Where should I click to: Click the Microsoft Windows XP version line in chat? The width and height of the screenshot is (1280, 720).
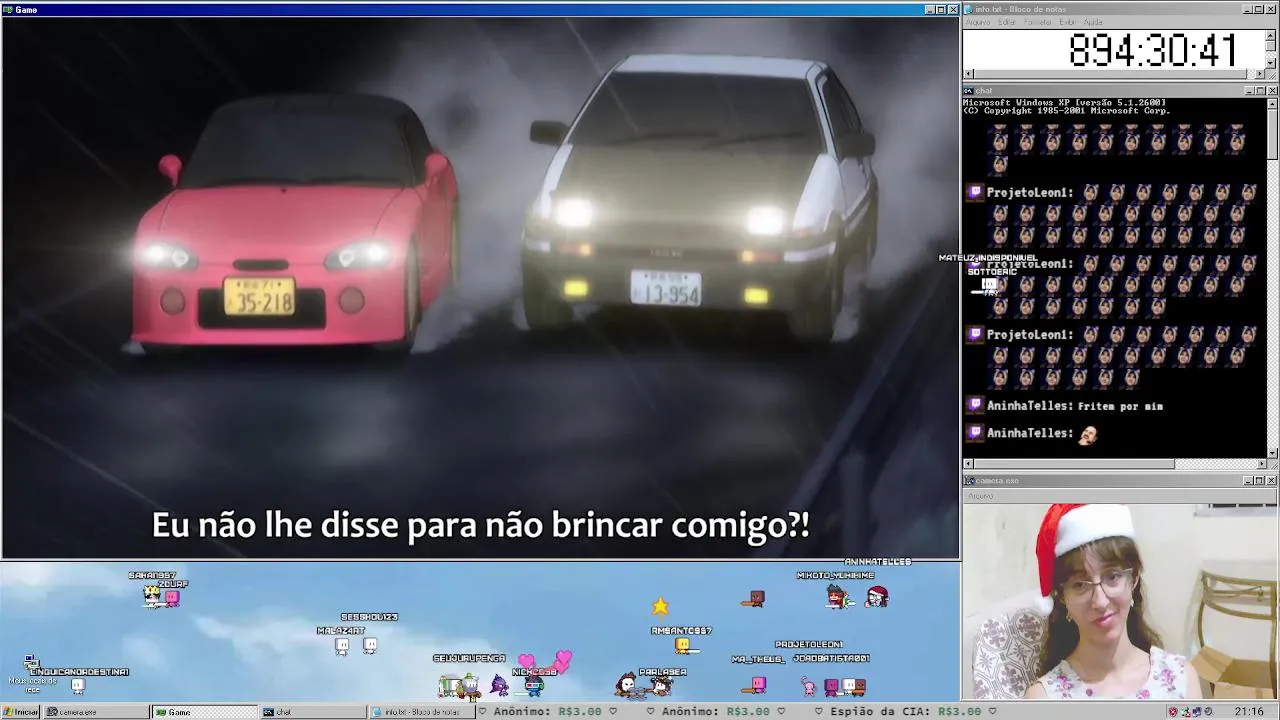click(x=1064, y=102)
